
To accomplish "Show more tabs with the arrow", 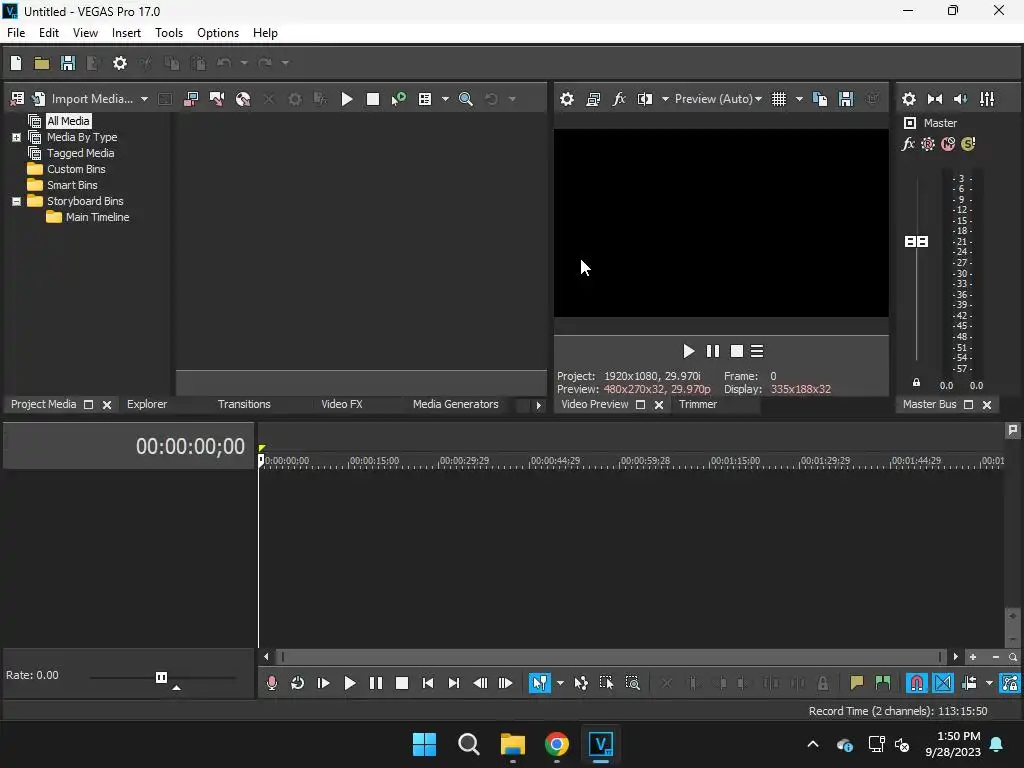I will pyautogui.click(x=538, y=405).
